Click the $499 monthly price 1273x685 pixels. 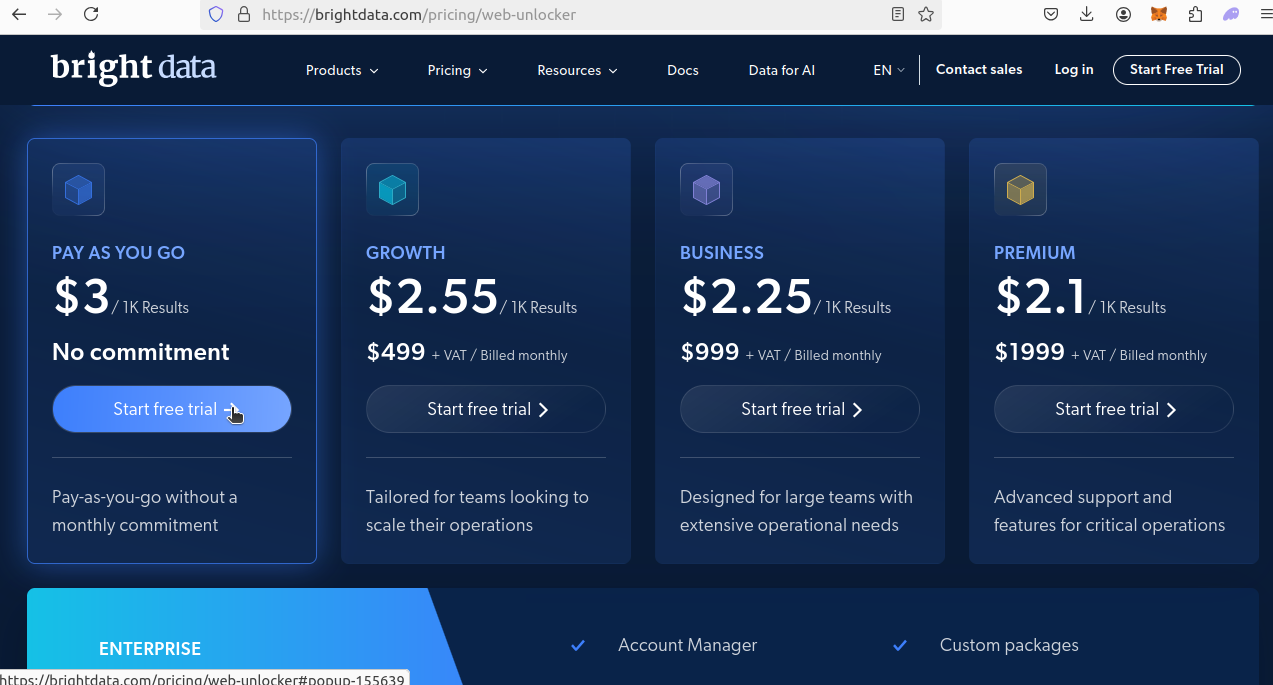coord(396,352)
